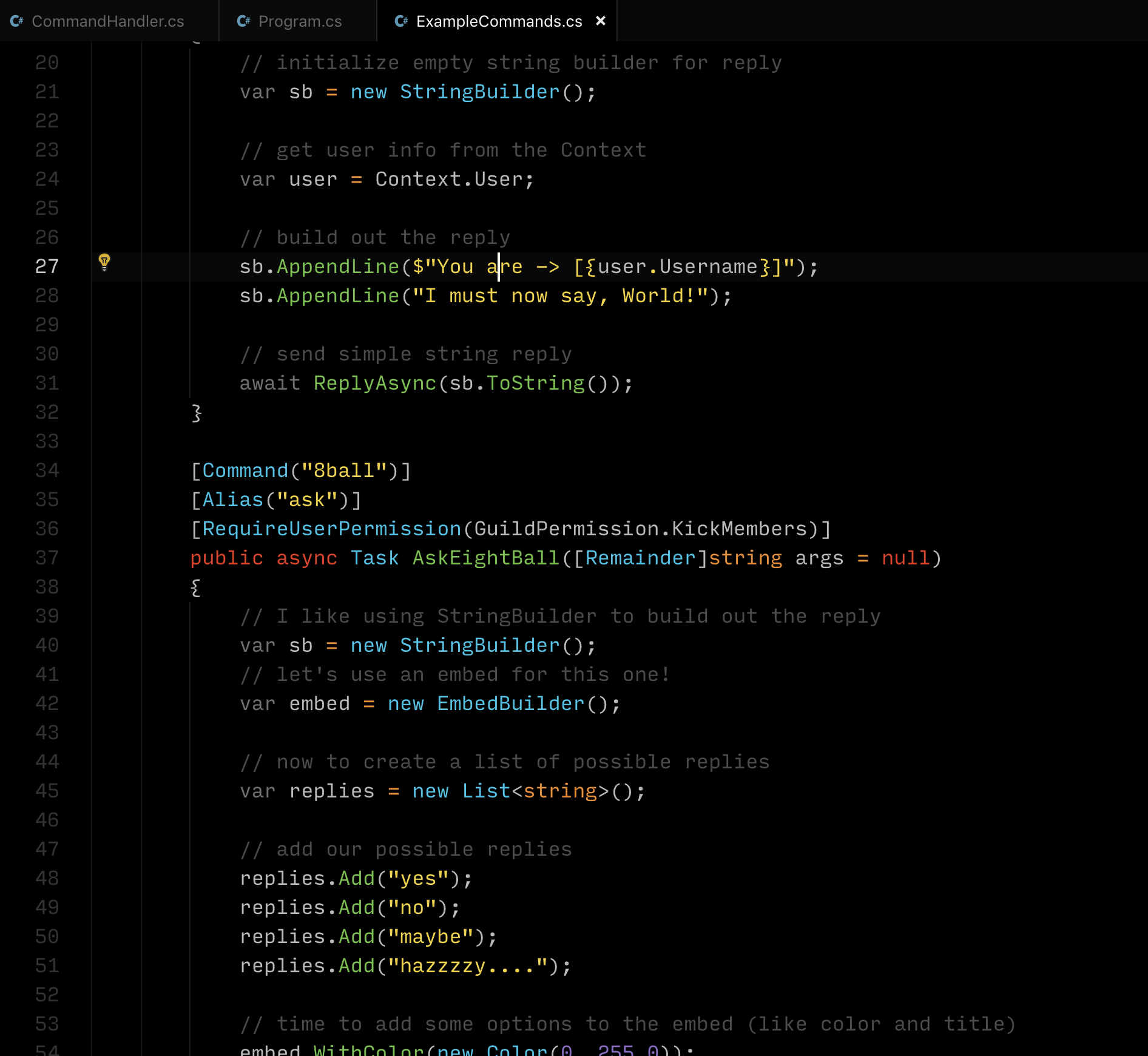Viewport: 1148px width, 1056px height.
Task: Click line number 27 in the gutter
Action: 47,266
